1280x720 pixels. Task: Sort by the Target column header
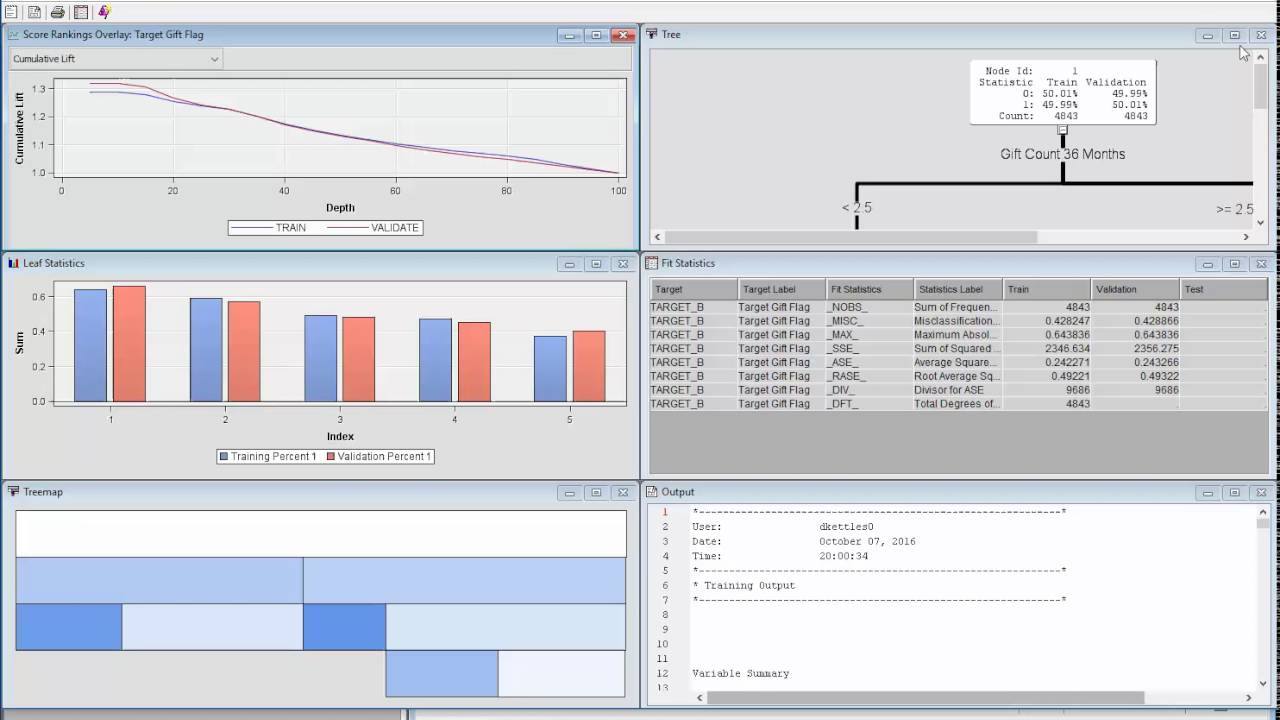(692, 289)
